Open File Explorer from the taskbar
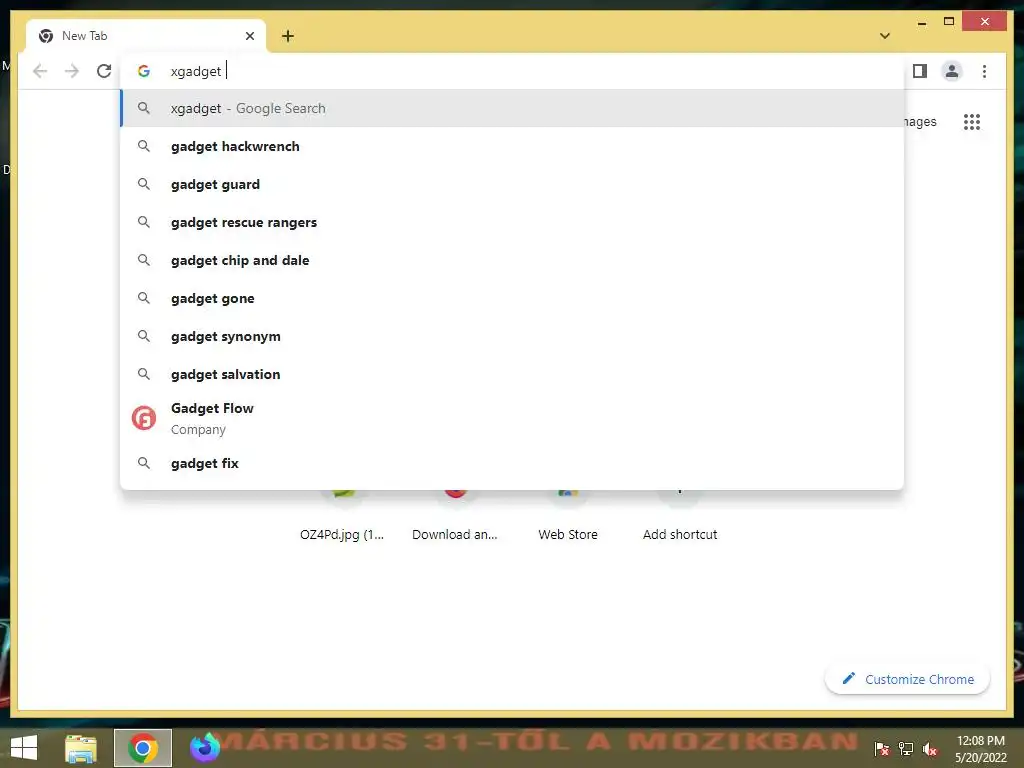The width and height of the screenshot is (1024, 768). click(x=80, y=748)
